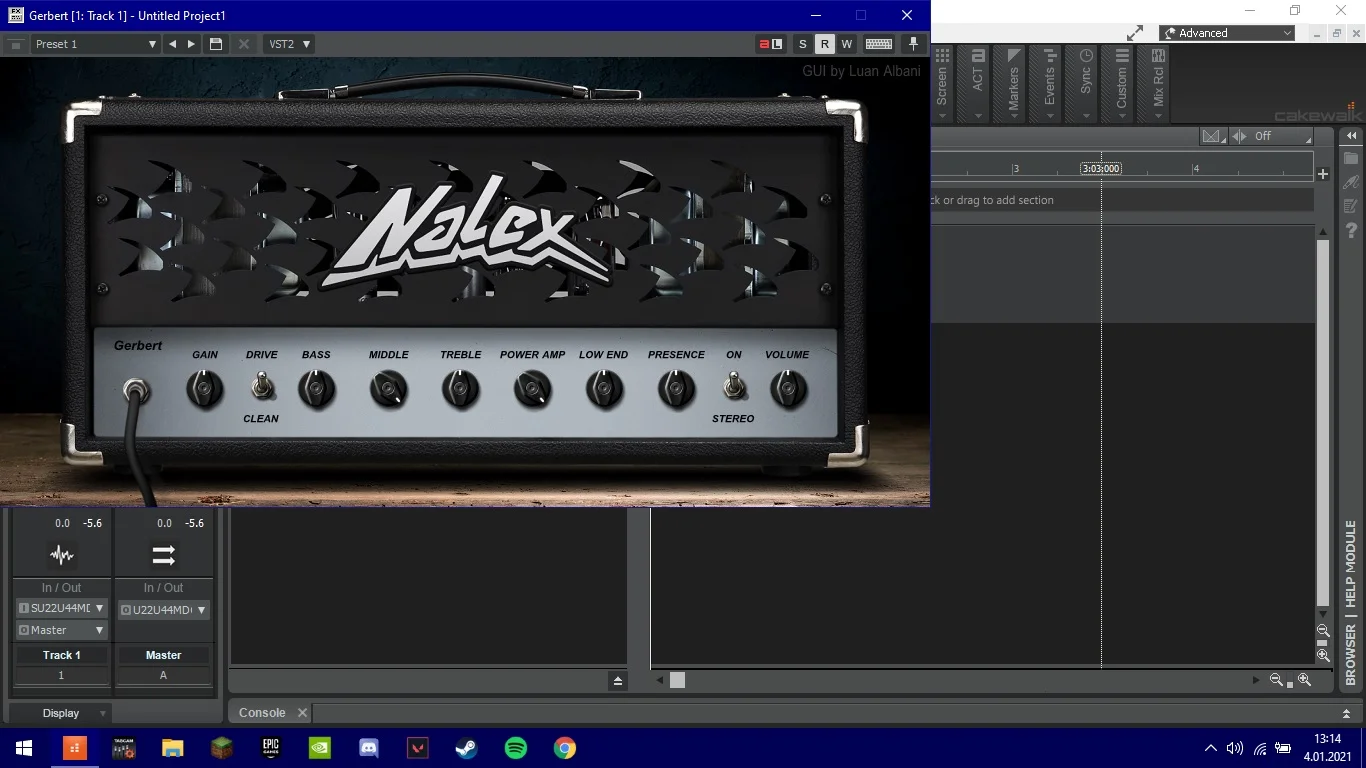Add a section with the plus icon
The image size is (1366, 768).
coord(1322,174)
